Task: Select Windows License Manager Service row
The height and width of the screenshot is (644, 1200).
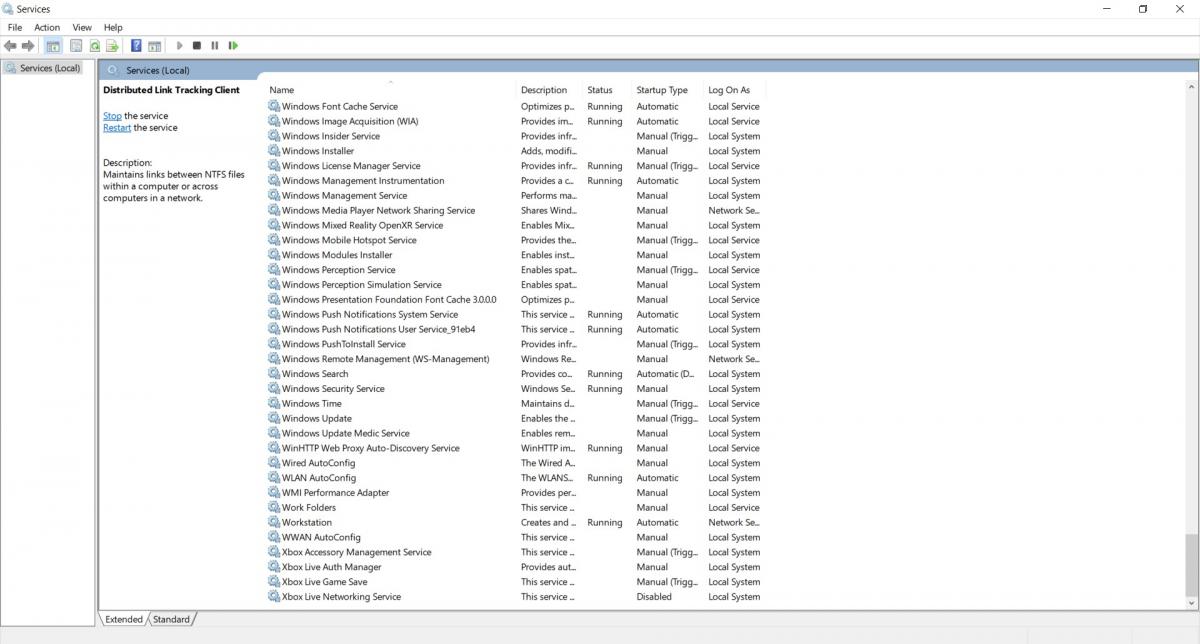Action: coord(515,166)
